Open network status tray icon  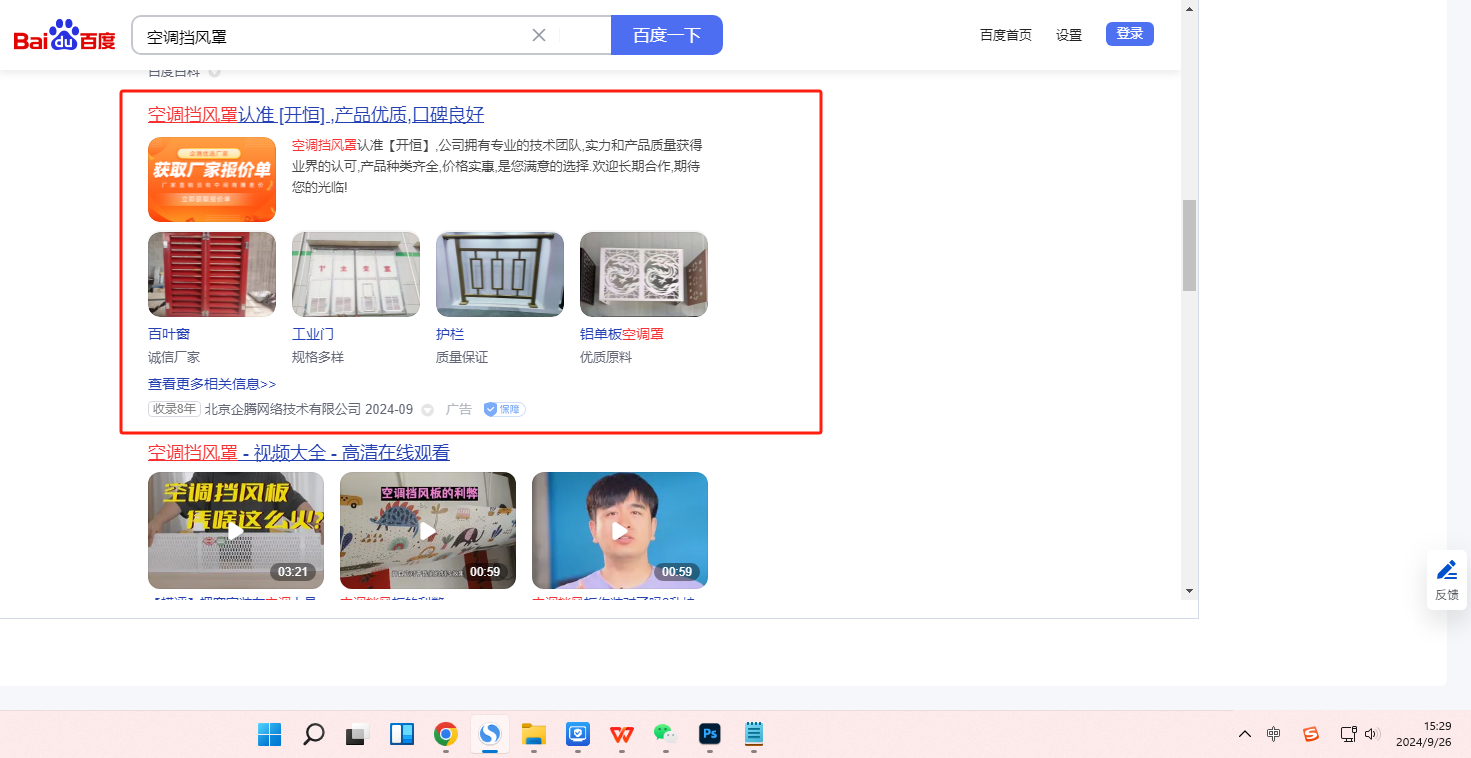click(1348, 734)
